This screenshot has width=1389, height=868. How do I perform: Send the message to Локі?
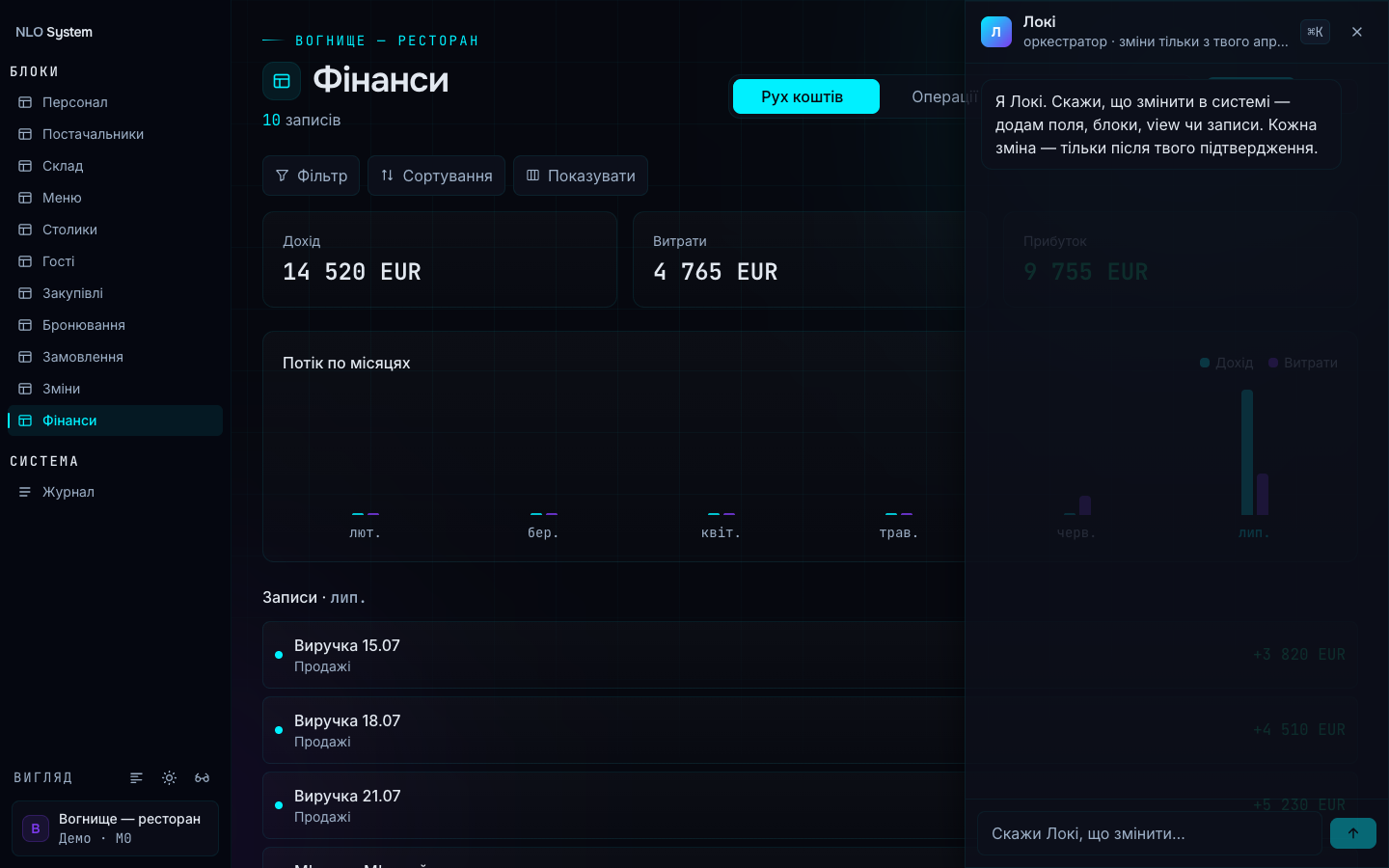(1353, 833)
